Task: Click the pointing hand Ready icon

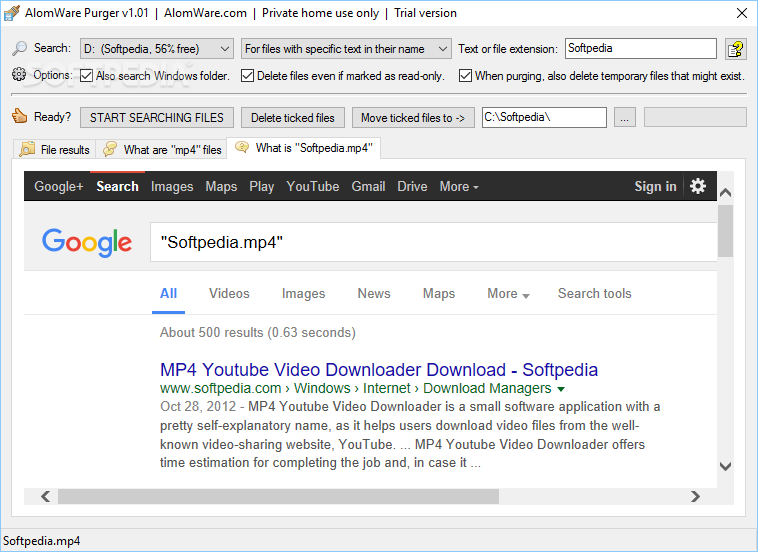Action: click(x=19, y=116)
